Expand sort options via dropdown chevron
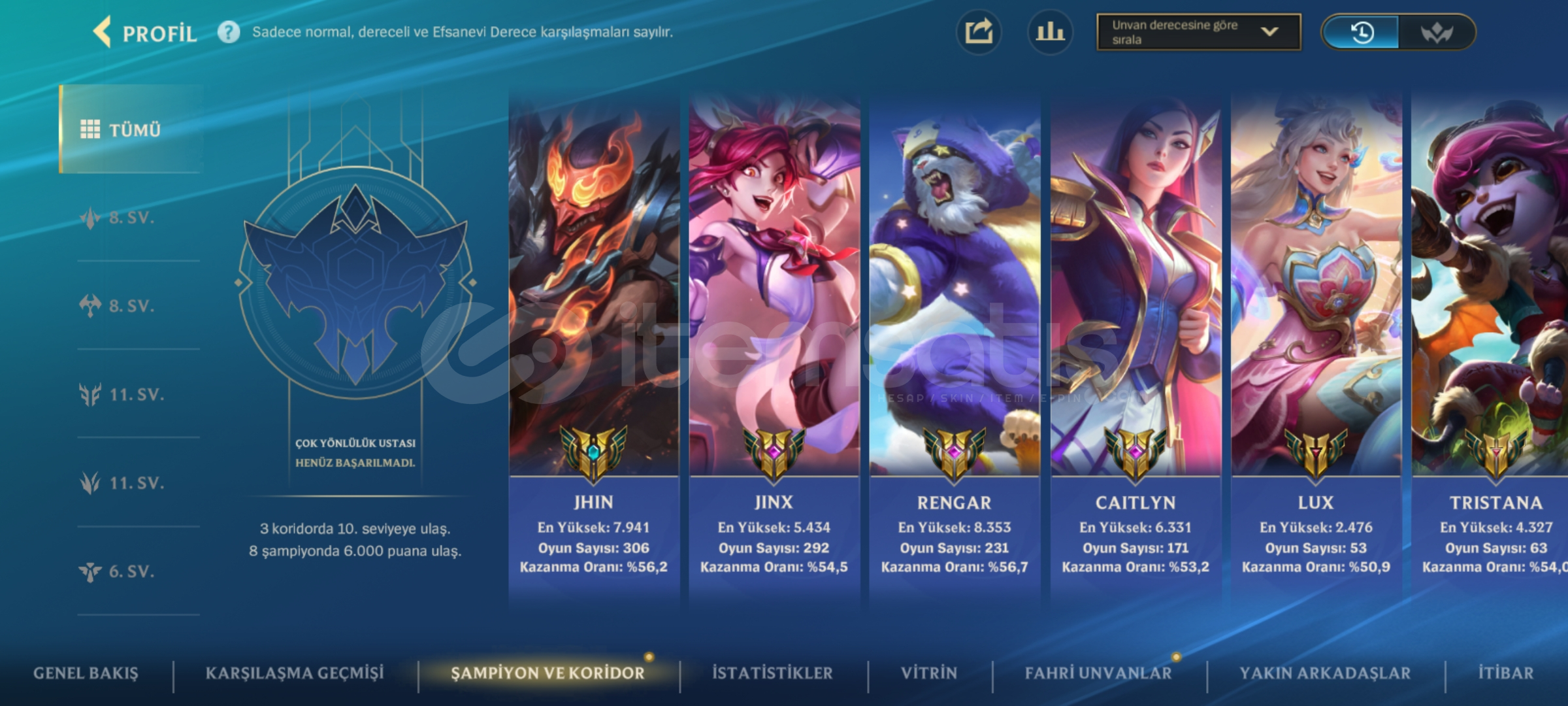 pyautogui.click(x=1269, y=31)
